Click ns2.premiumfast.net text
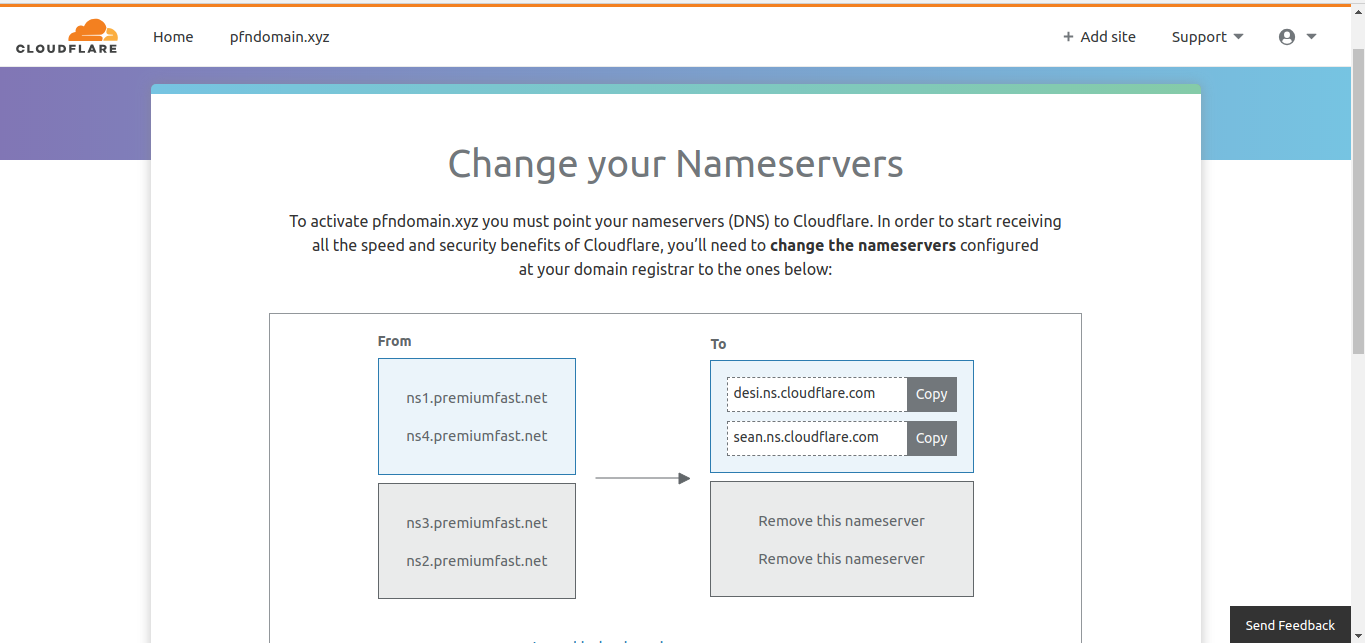The image size is (1365, 643). point(477,561)
